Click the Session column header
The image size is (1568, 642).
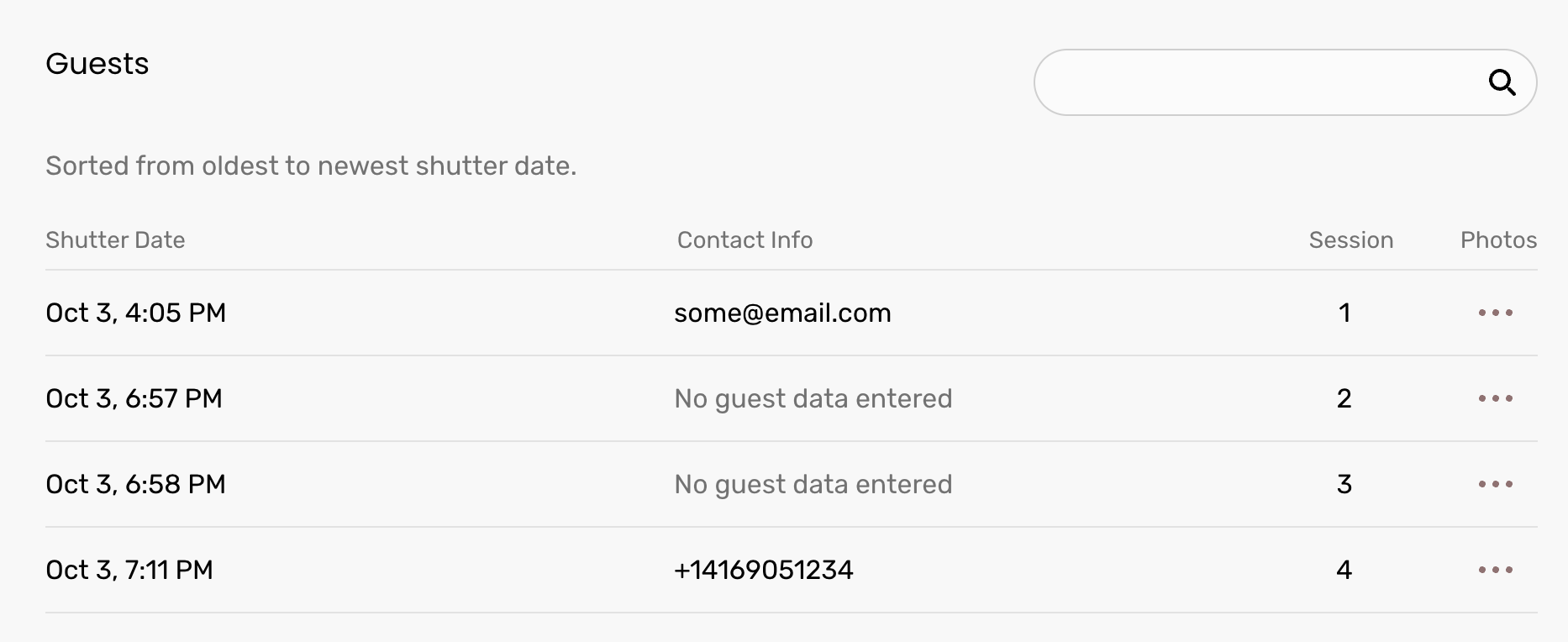1350,240
